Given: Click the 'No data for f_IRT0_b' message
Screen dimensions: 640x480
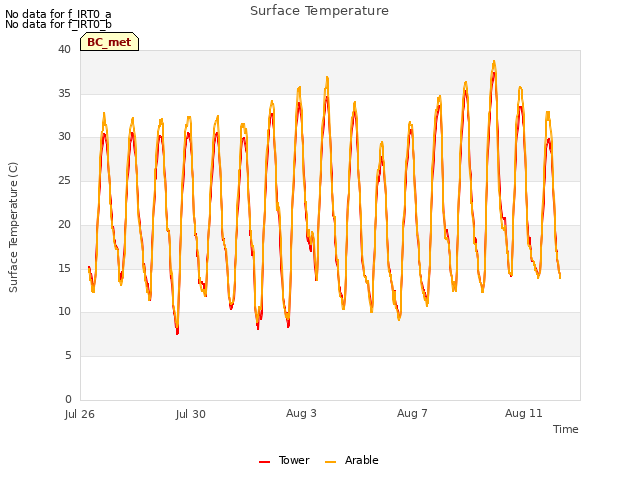Looking at the screenshot, I should pos(58,24).
